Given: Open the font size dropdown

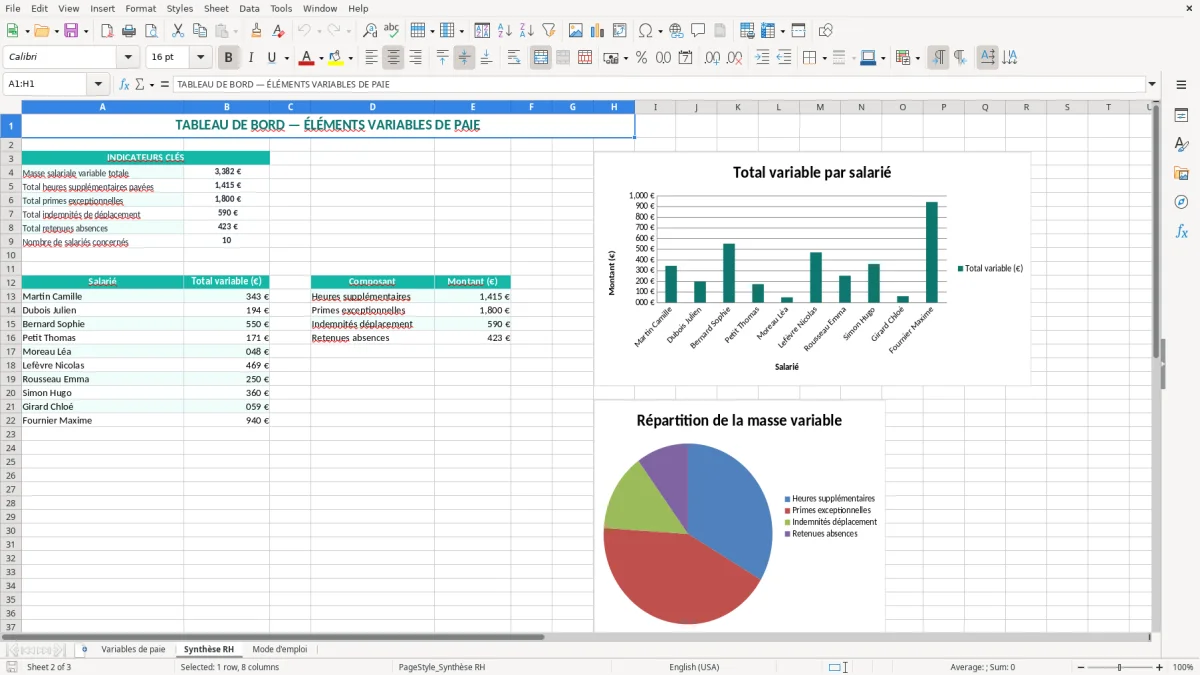Looking at the screenshot, I should tap(200, 58).
